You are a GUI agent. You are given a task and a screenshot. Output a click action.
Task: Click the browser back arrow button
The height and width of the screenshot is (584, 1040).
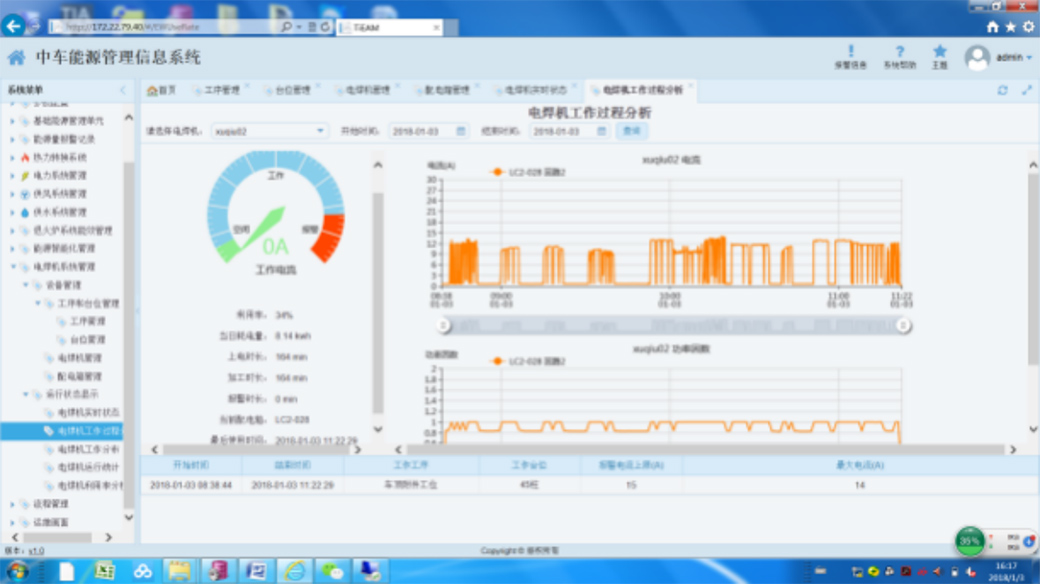[14, 26]
